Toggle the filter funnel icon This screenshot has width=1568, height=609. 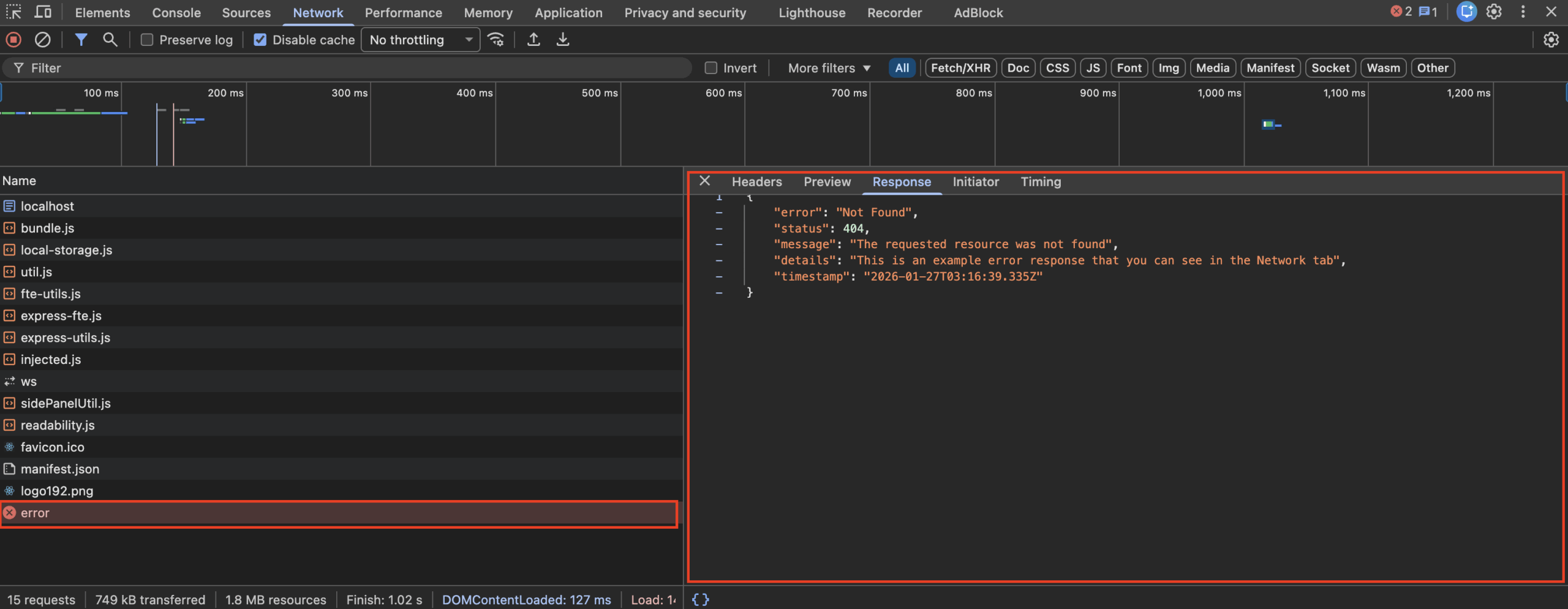tap(81, 40)
